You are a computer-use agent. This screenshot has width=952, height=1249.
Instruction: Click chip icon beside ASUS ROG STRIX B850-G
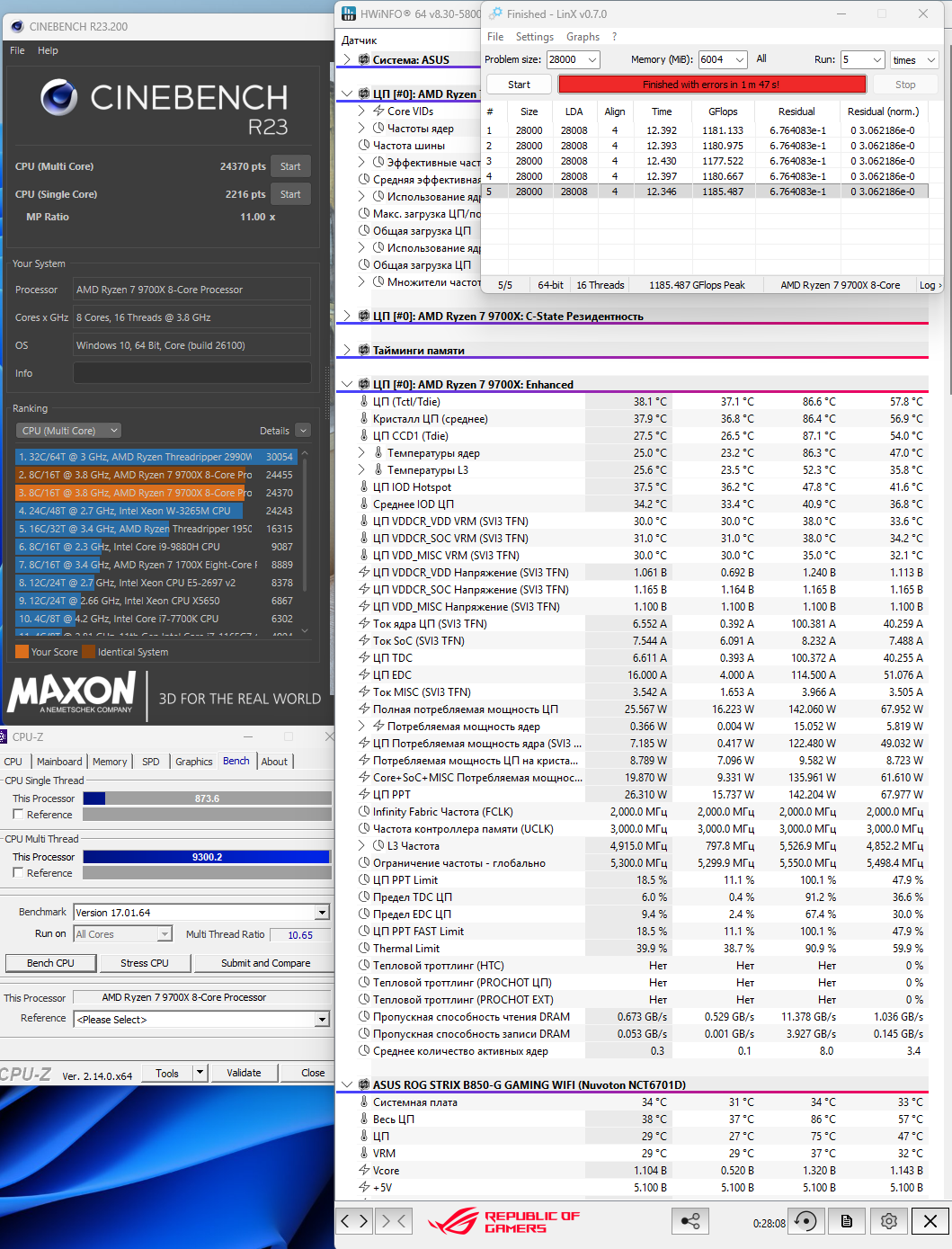point(364,1085)
